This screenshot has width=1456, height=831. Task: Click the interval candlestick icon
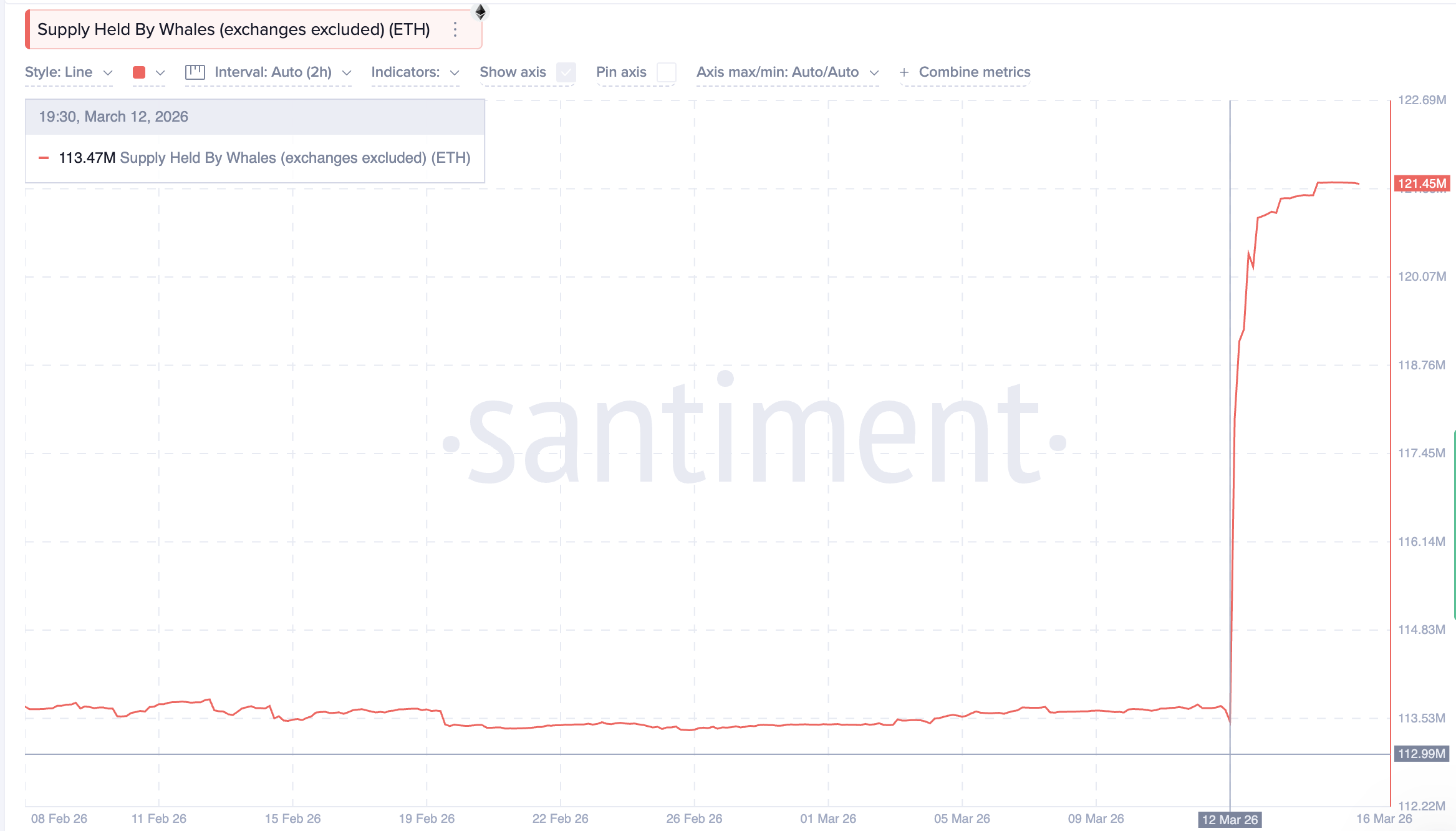[195, 72]
